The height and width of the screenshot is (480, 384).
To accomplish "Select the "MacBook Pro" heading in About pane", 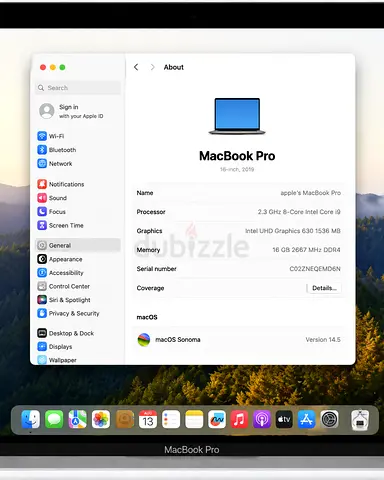I will tap(237, 156).
